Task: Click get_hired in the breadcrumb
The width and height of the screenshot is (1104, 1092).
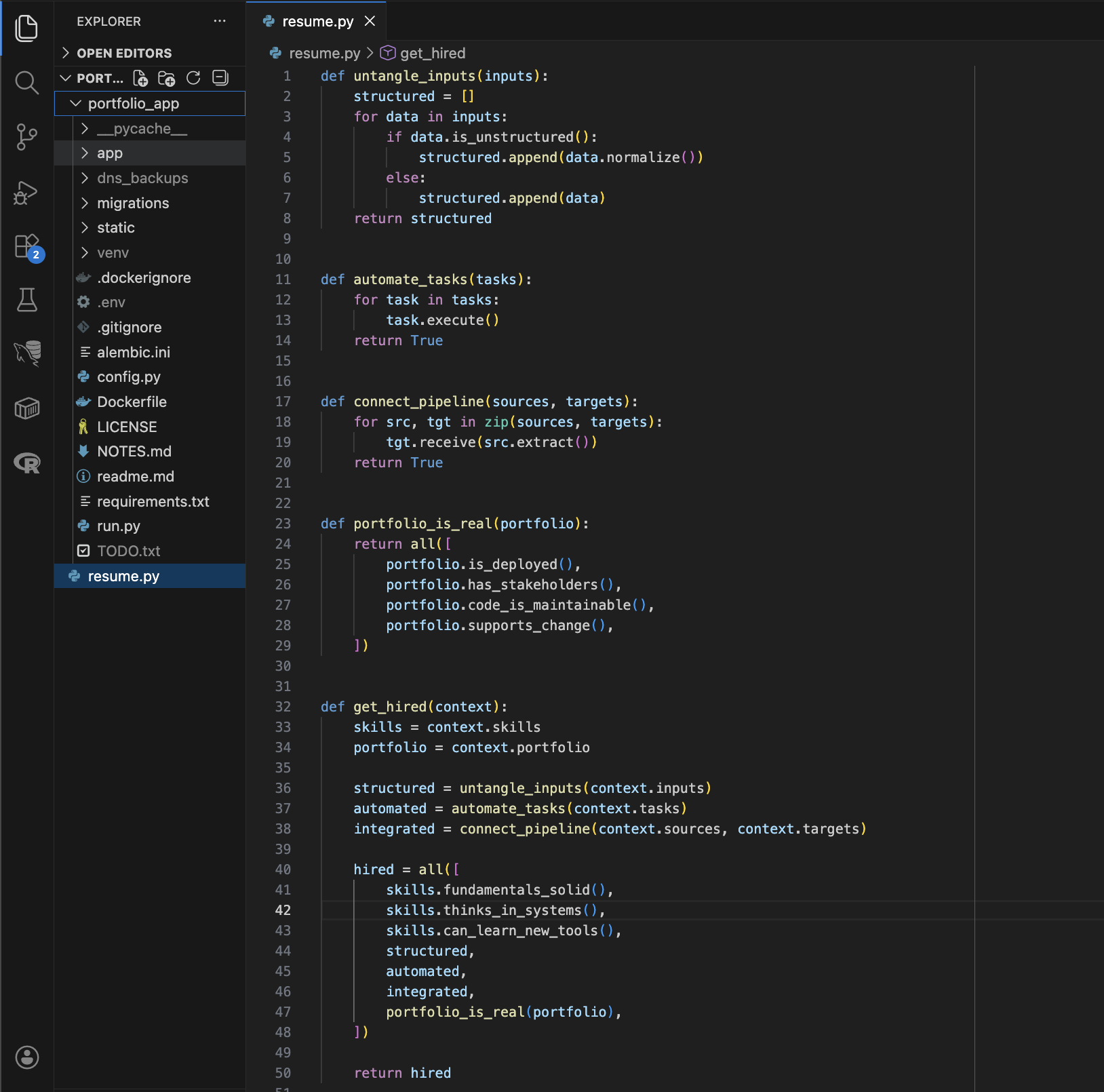Action: [432, 53]
